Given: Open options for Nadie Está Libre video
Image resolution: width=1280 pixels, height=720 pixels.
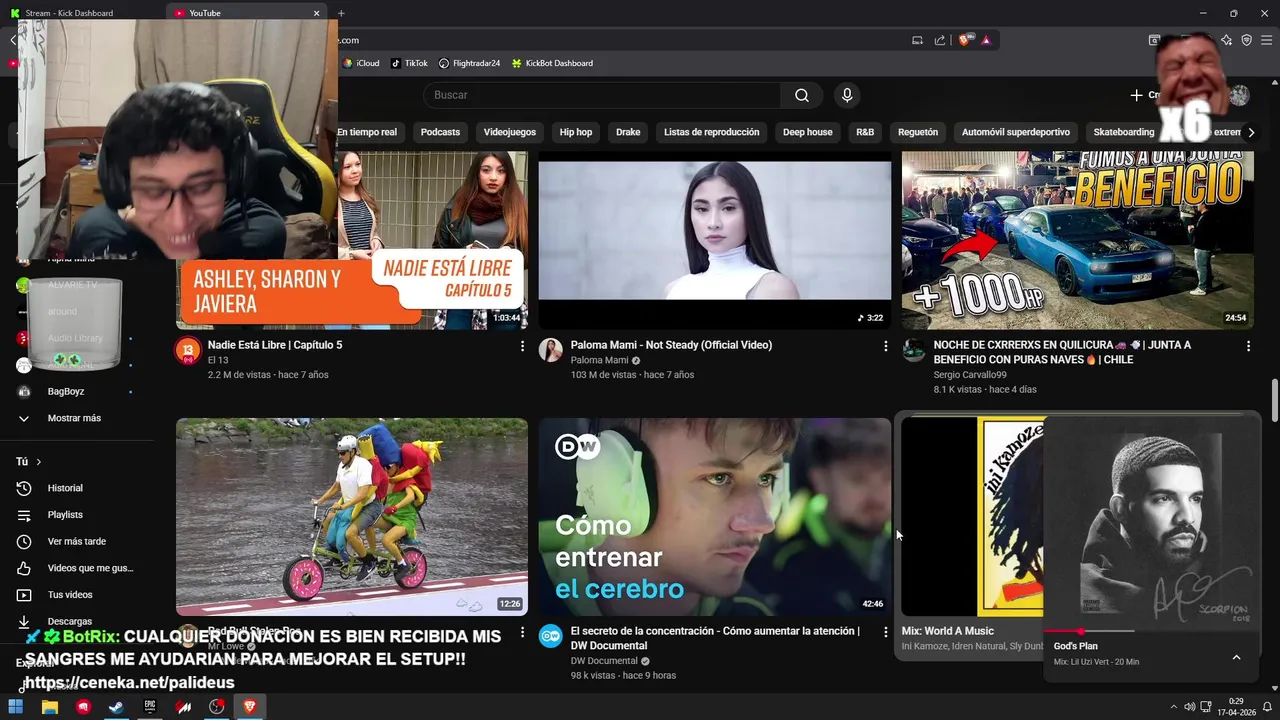Looking at the screenshot, I should (x=522, y=346).
